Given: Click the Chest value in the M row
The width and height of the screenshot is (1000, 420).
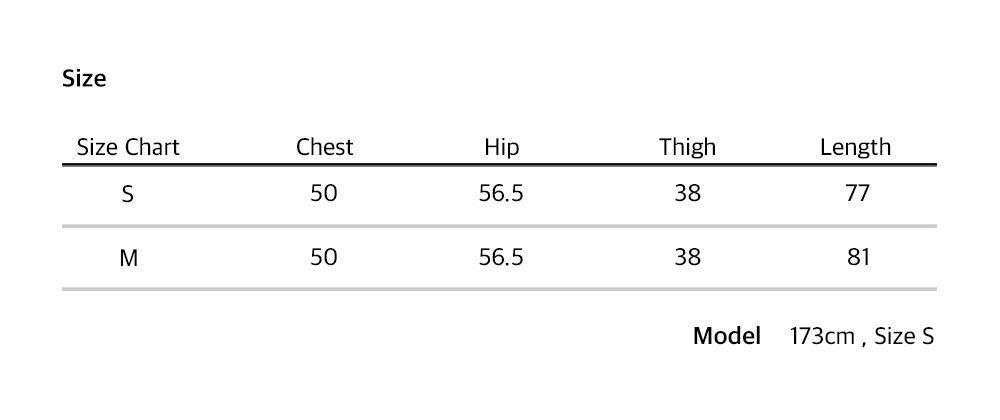Looking at the screenshot, I should coord(324,257).
